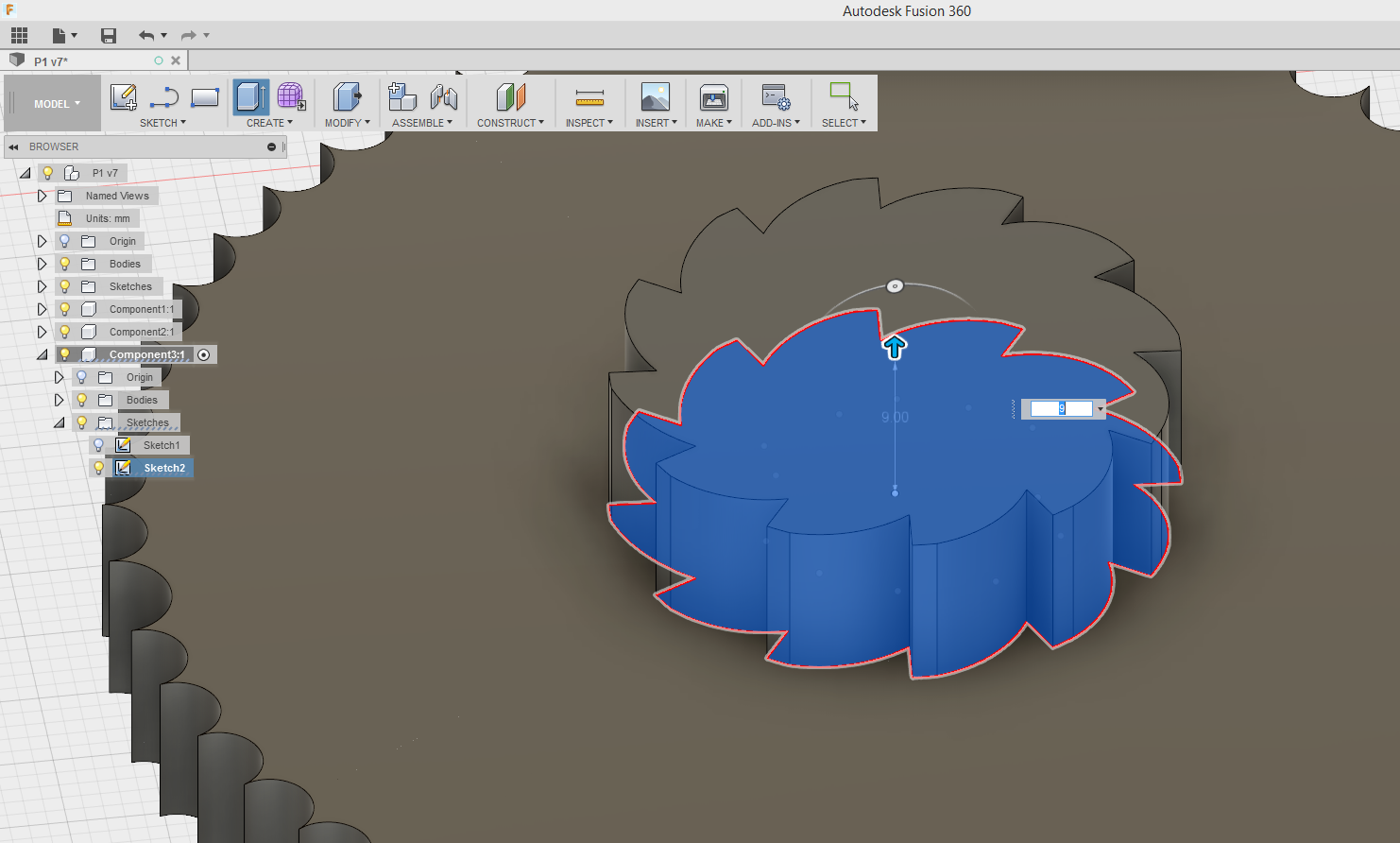Collapse the P1 v7 root node
The height and width of the screenshot is (843, 1400).
[x=25, y=173]
